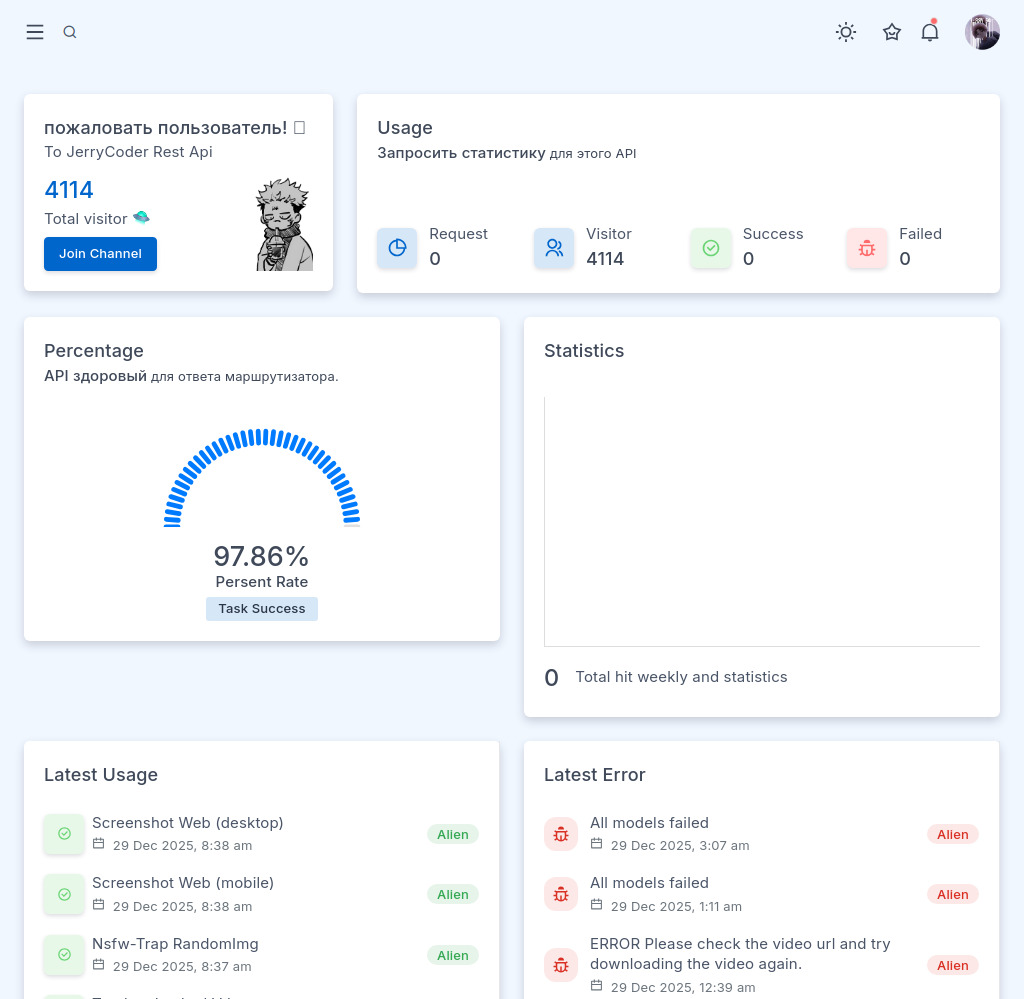The height and width of the screenshot is (999, 1024).
Task: Click the semicircle percentage gauge
Action: click(262, 478)
